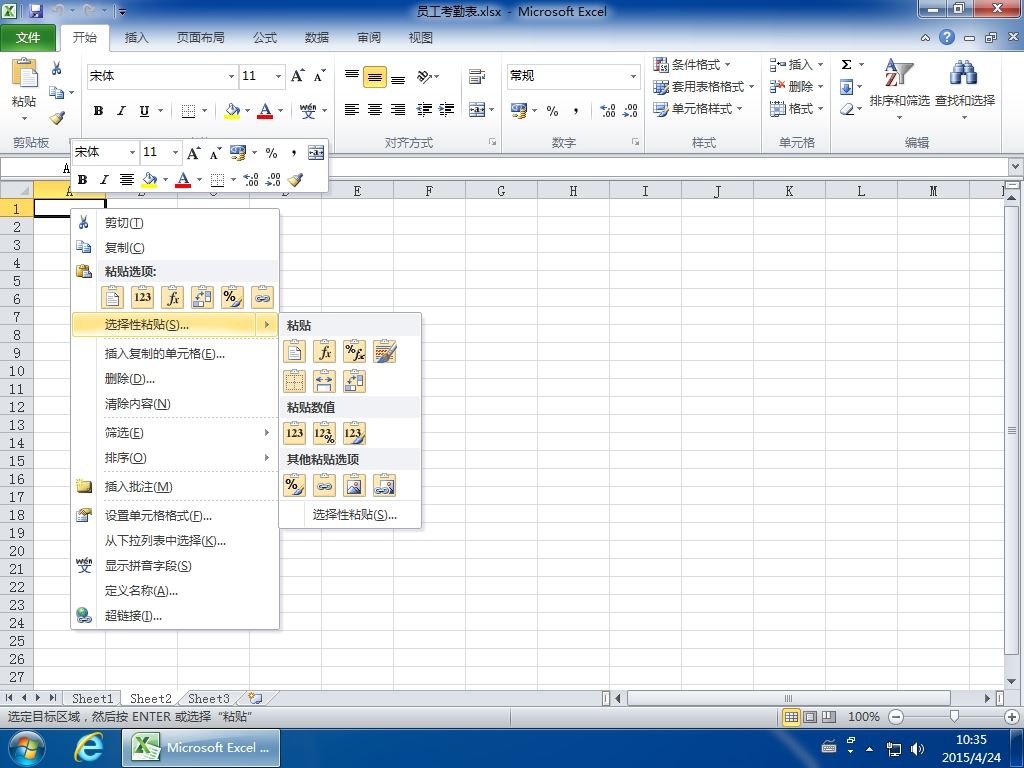Open the number format 常规 dropdown

tap(633, 76)
